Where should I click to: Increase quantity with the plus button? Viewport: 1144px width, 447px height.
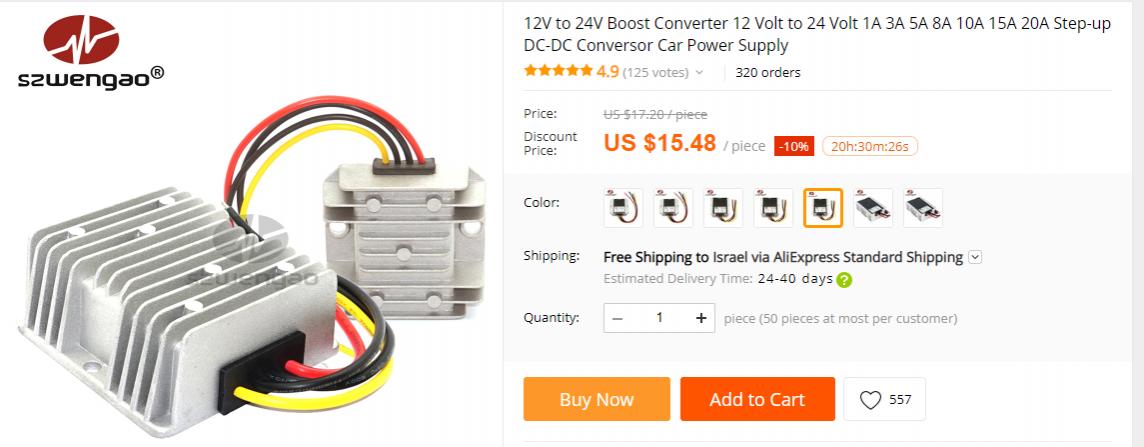coord(701,318)
